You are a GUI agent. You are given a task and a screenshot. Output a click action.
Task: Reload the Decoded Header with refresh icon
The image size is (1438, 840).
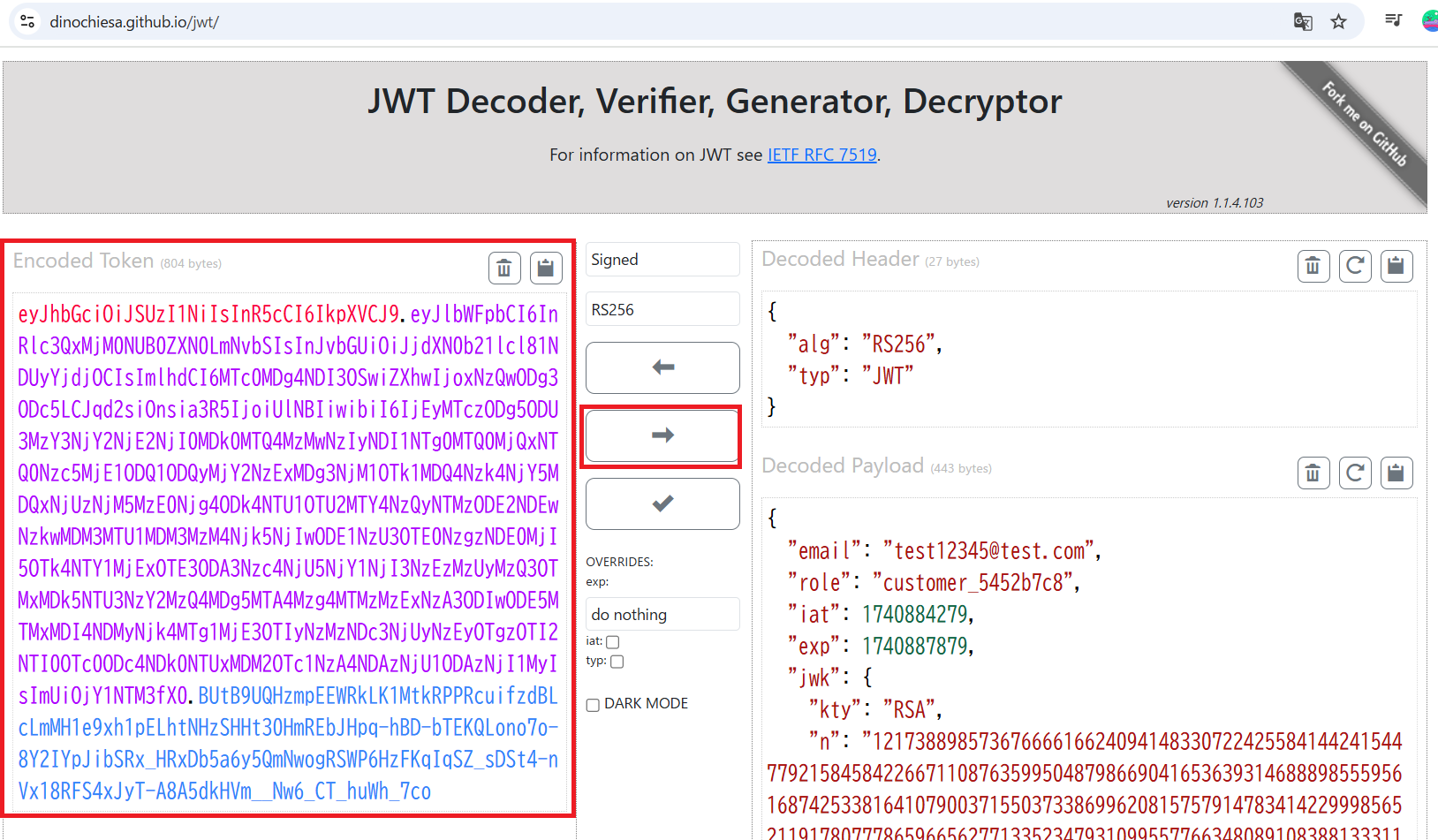(x=1355, y=266)
